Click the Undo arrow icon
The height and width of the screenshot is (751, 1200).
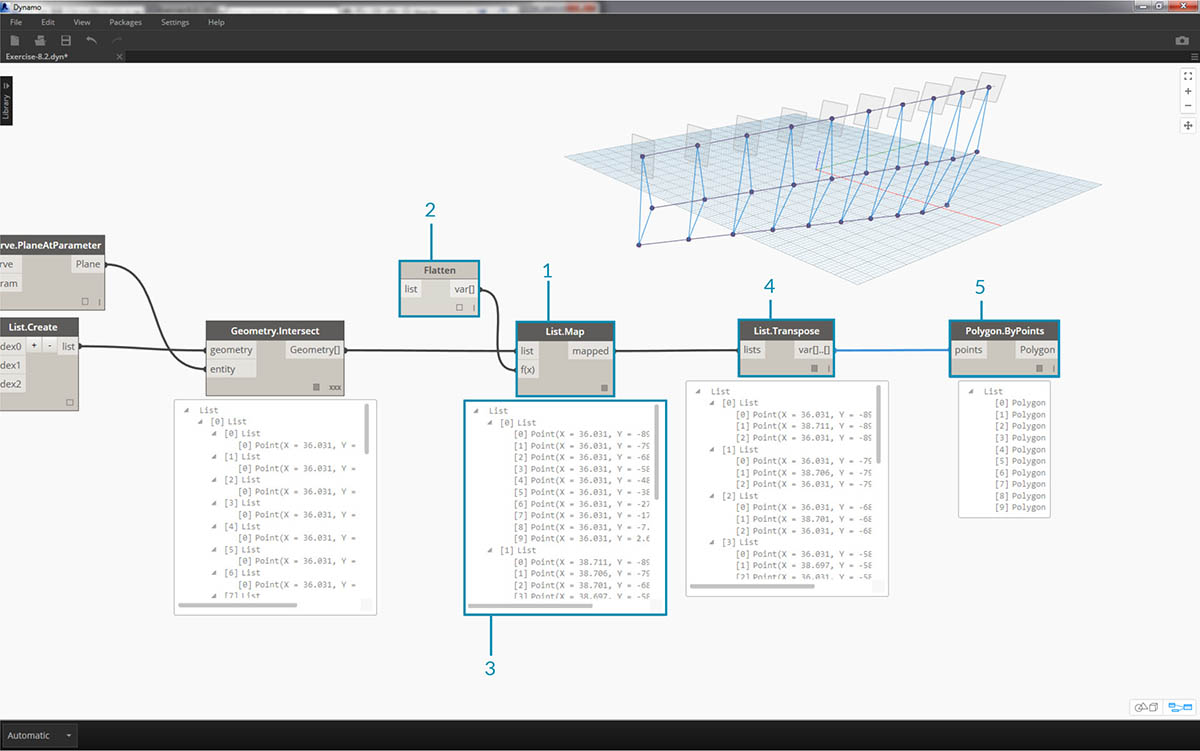pyautogui.click(x=92, y=41)
